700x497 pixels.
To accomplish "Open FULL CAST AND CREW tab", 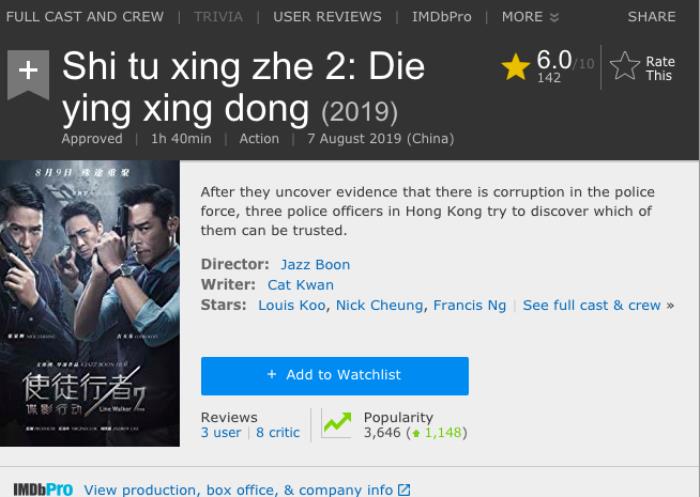I will click(x=84, y=16).
